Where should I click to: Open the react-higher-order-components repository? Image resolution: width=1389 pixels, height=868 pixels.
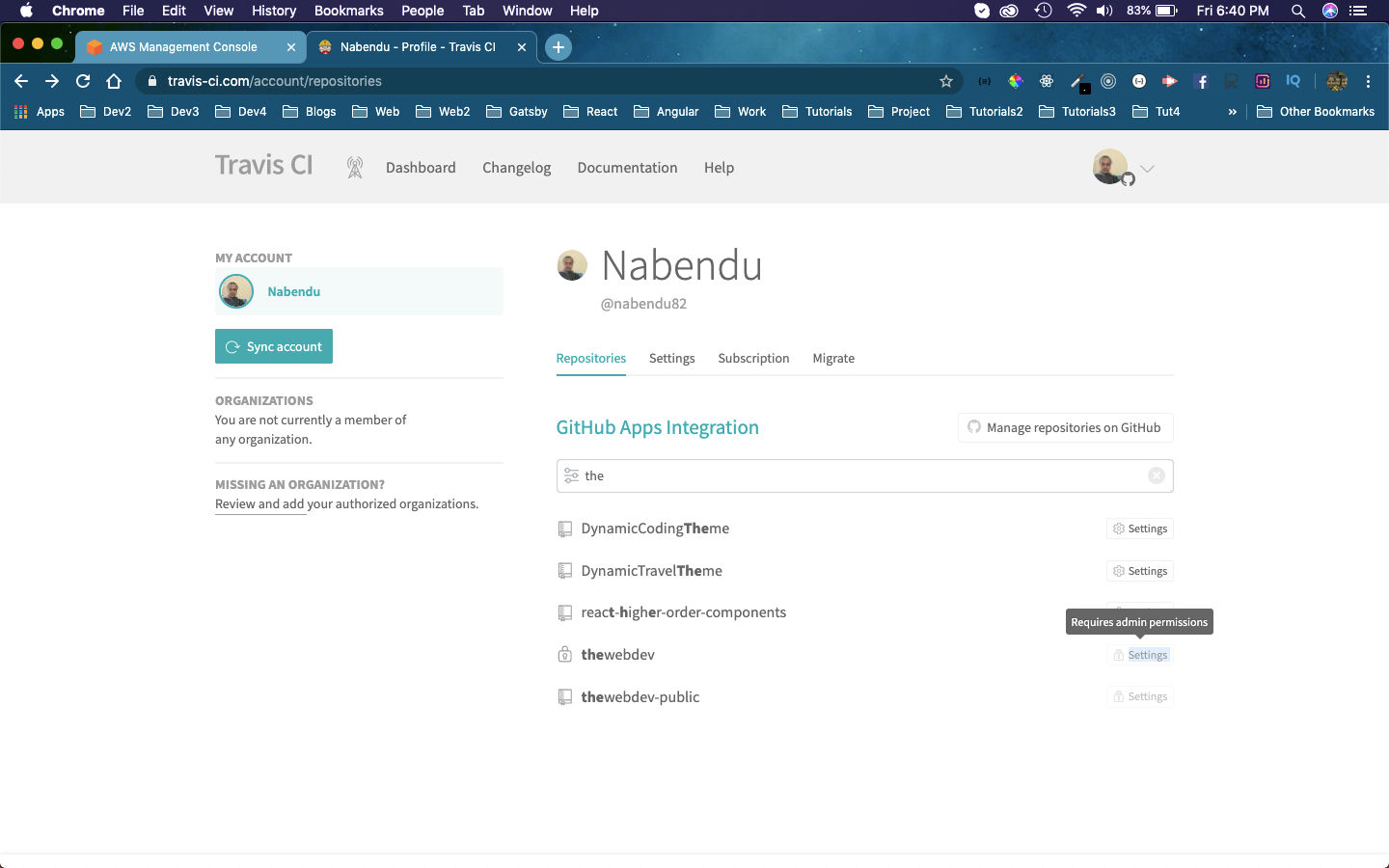[684, 612]
